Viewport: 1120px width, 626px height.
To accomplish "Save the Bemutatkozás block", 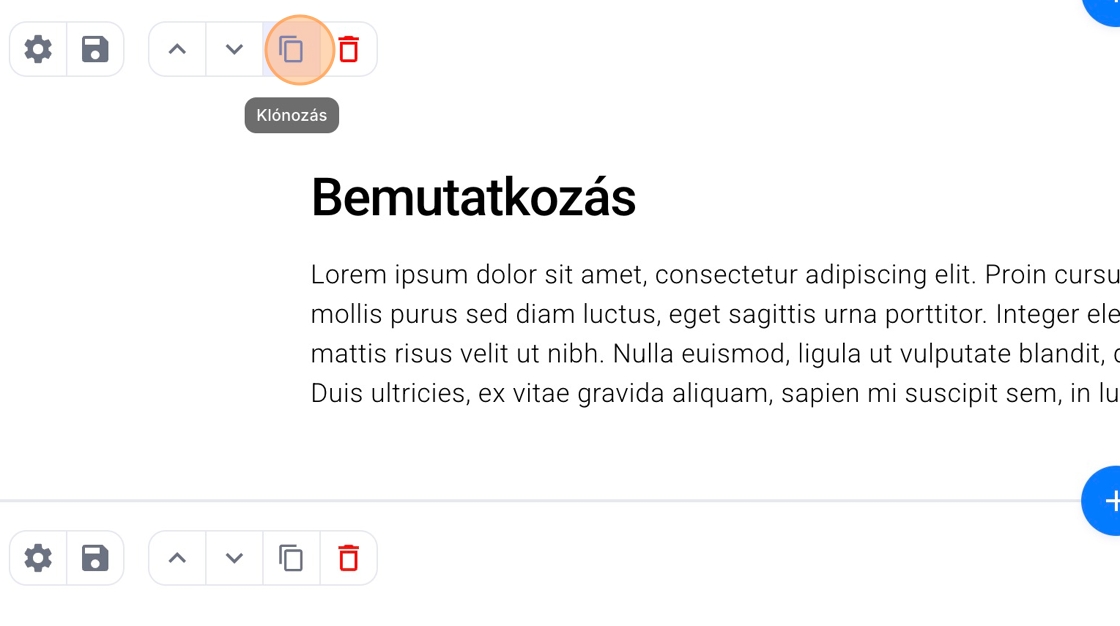I will [95, 49].
